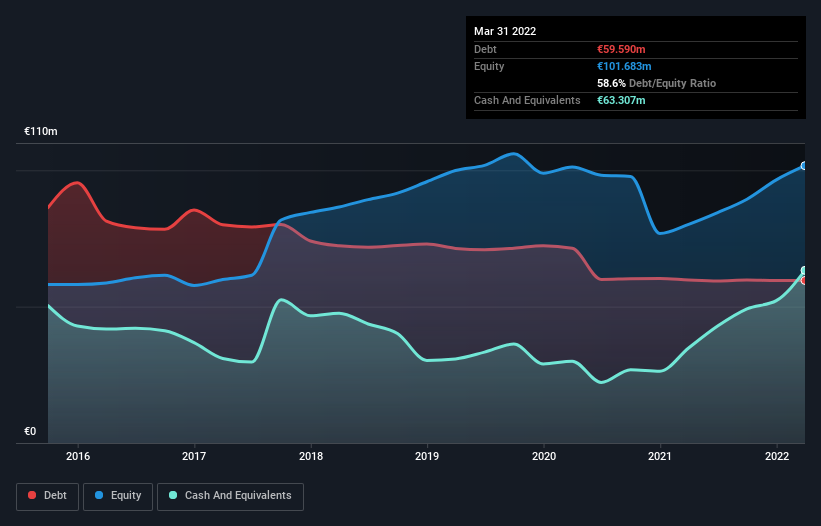This screenshot has height=526, width=821.
Task: Click the 2019 x-axis label
Action: pos(427,456)
